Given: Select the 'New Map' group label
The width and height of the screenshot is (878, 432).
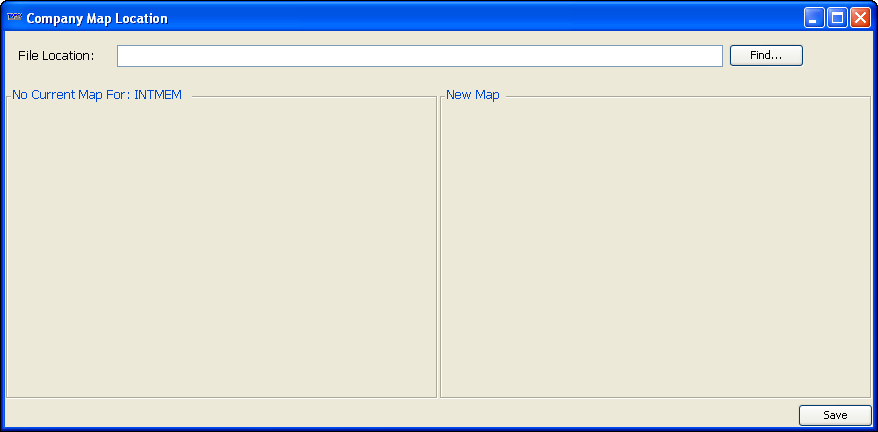Looking at the screenshot, I should 473,95.
